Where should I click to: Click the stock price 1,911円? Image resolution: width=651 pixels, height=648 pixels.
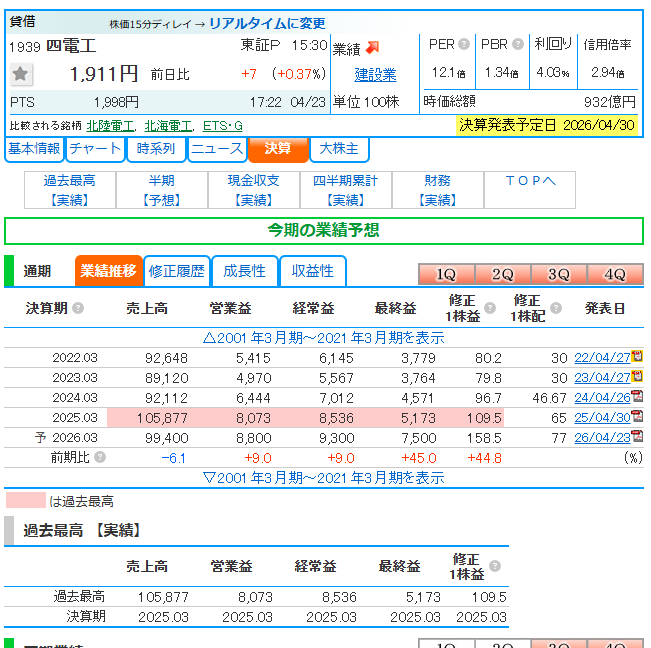coord(104,74)
